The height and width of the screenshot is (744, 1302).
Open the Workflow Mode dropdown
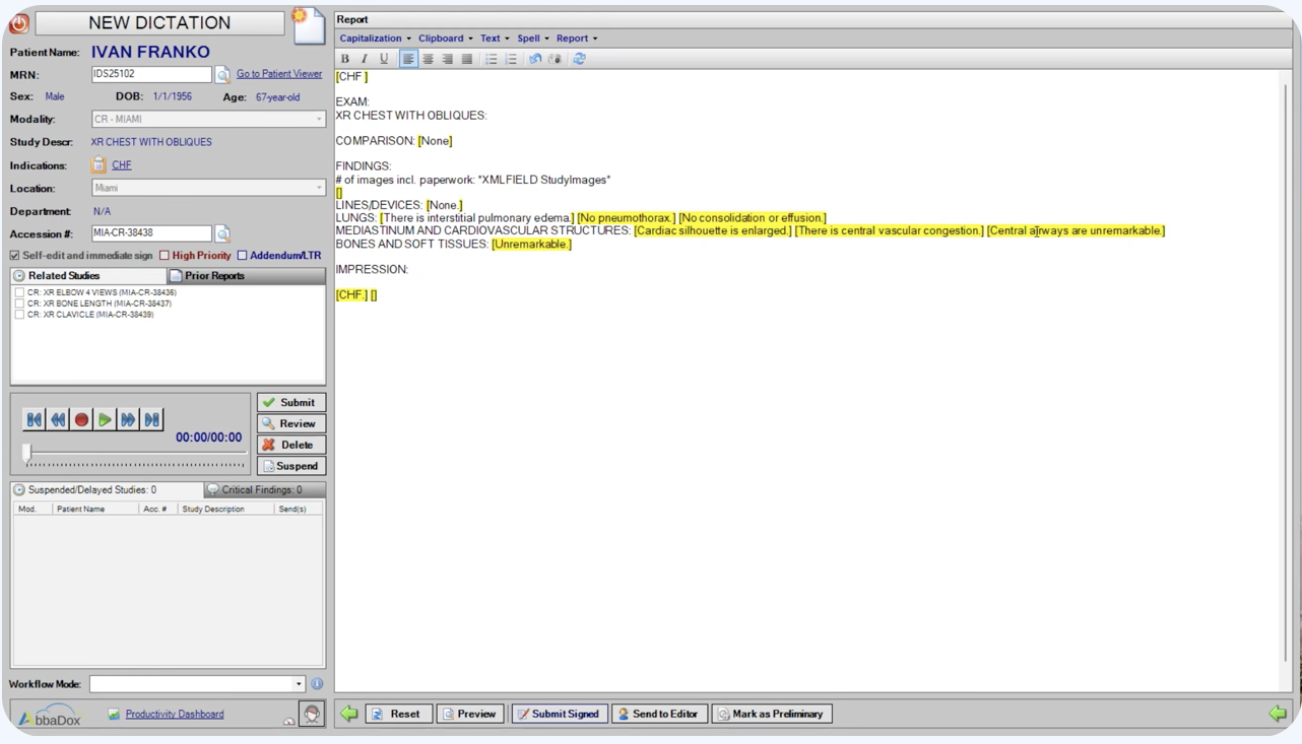298,683
